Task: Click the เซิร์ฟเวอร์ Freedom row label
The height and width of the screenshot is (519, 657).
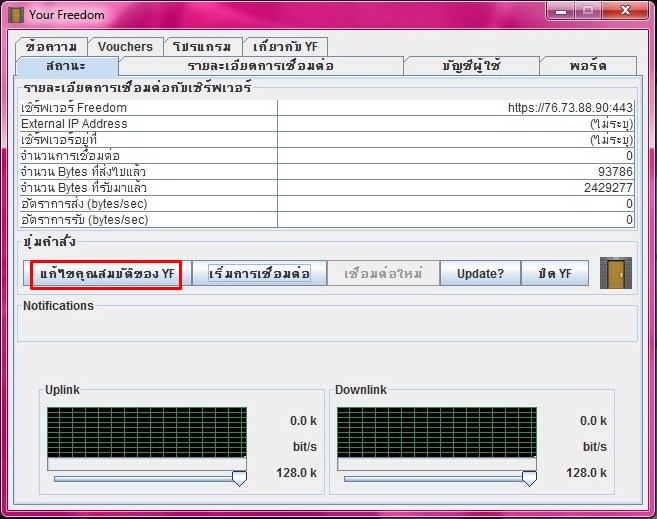Action: pos(74,108)
